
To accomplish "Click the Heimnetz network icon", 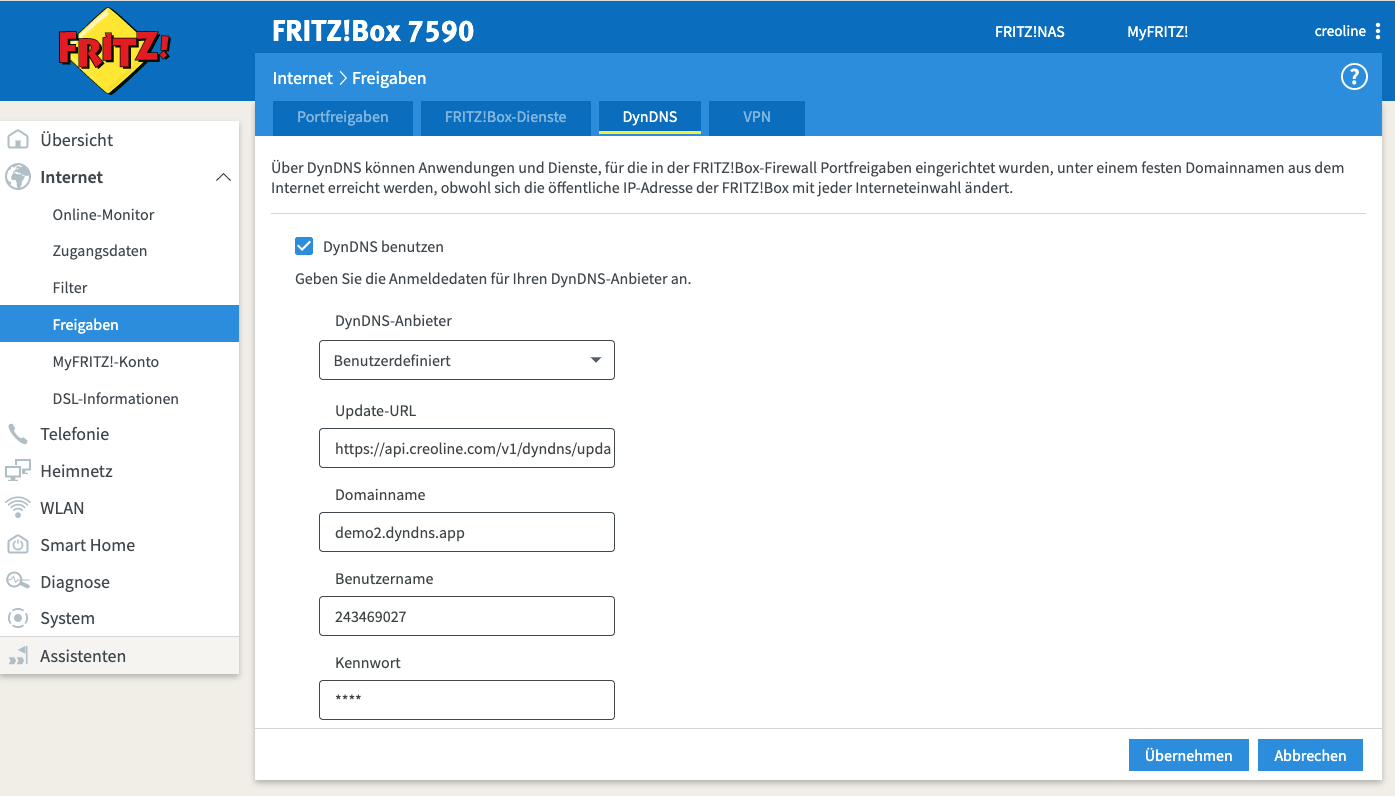I will [18, 471].
